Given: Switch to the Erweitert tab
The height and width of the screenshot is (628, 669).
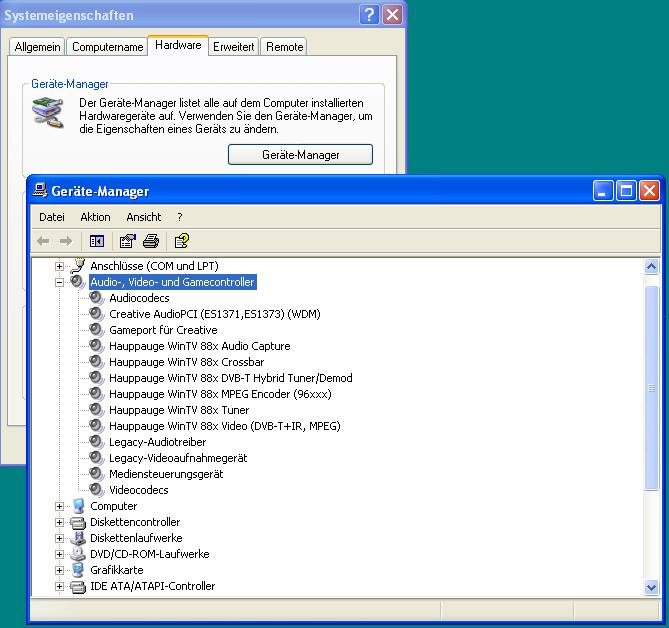Looking at the screenshot, I should 233,47.
